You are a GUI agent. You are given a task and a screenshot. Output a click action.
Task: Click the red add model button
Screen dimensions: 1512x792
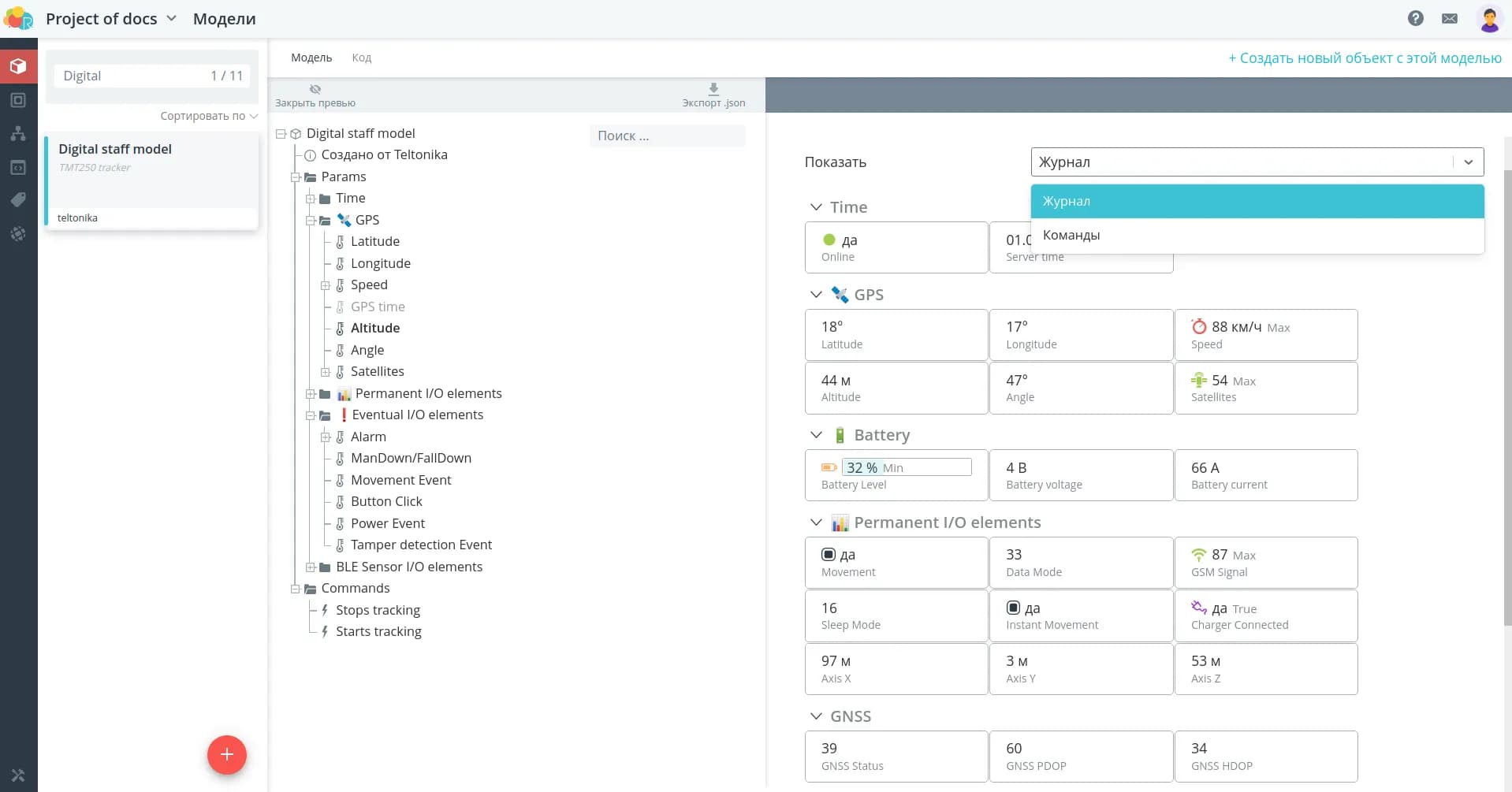(x=226, y=754)
